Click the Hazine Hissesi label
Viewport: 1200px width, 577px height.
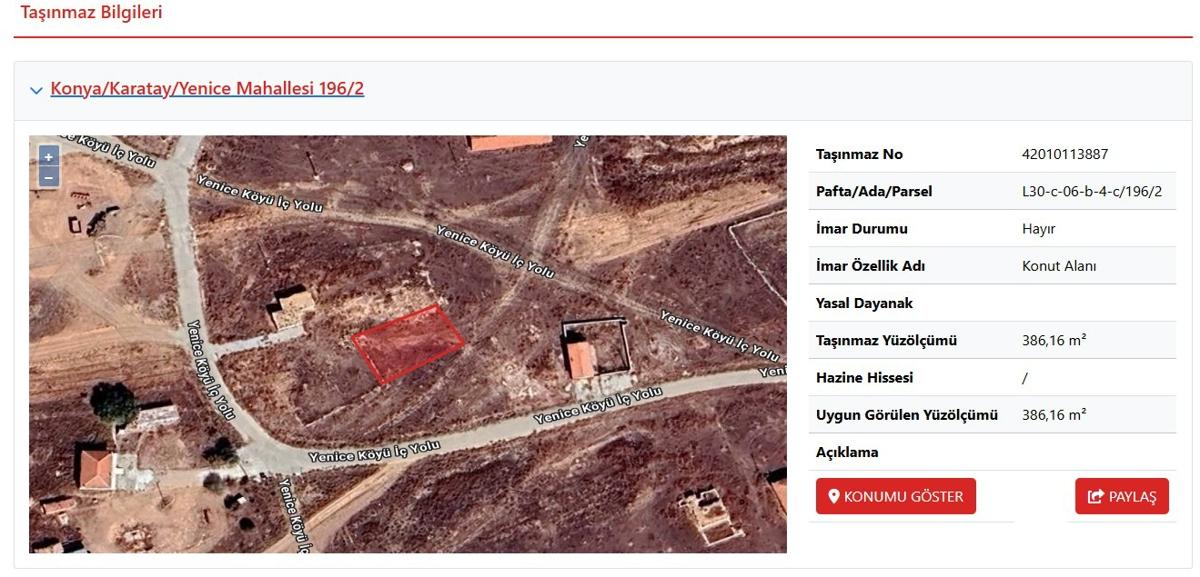[x=864, y=378]
